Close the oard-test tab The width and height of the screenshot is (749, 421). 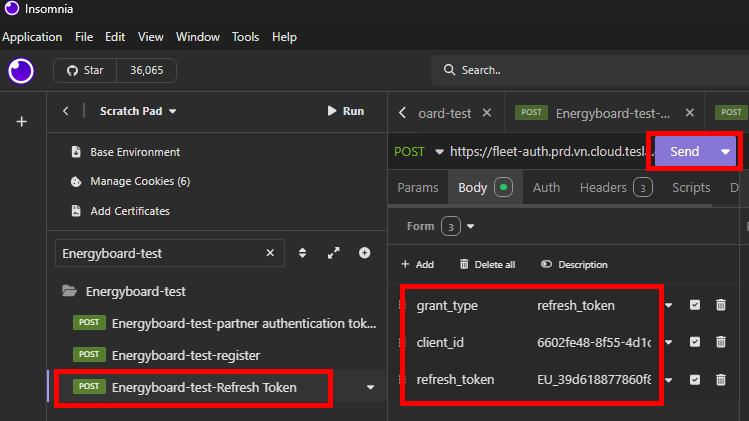(487, 113)
